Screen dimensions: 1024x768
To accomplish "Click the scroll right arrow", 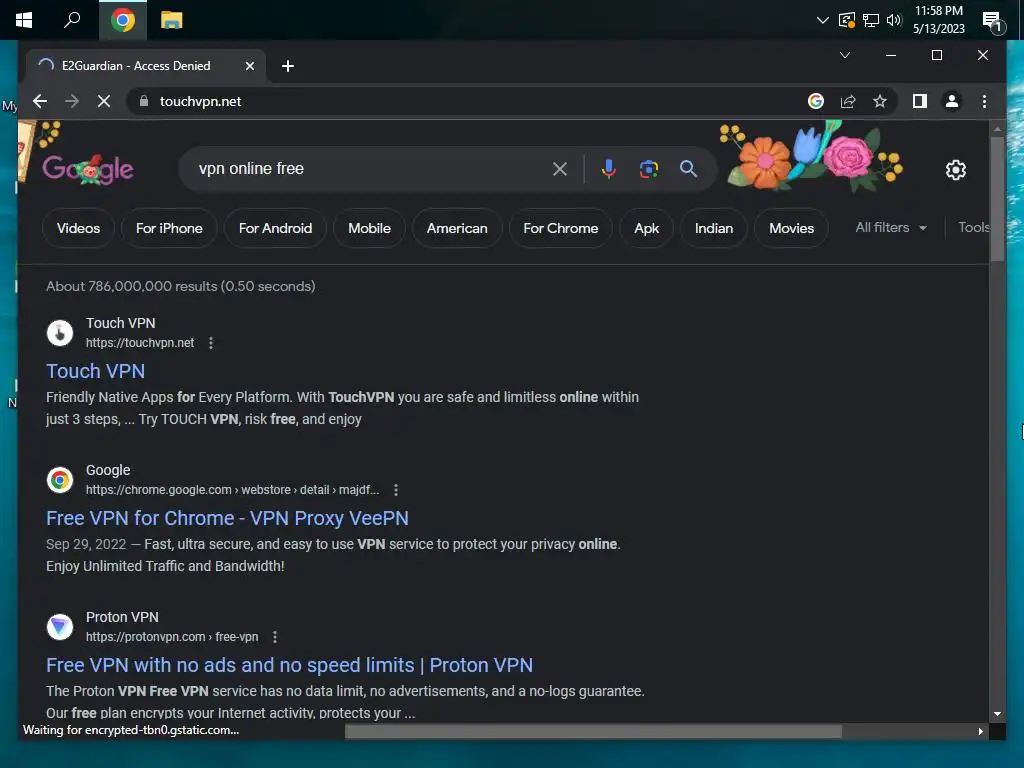I will click(x=980, y=731).
